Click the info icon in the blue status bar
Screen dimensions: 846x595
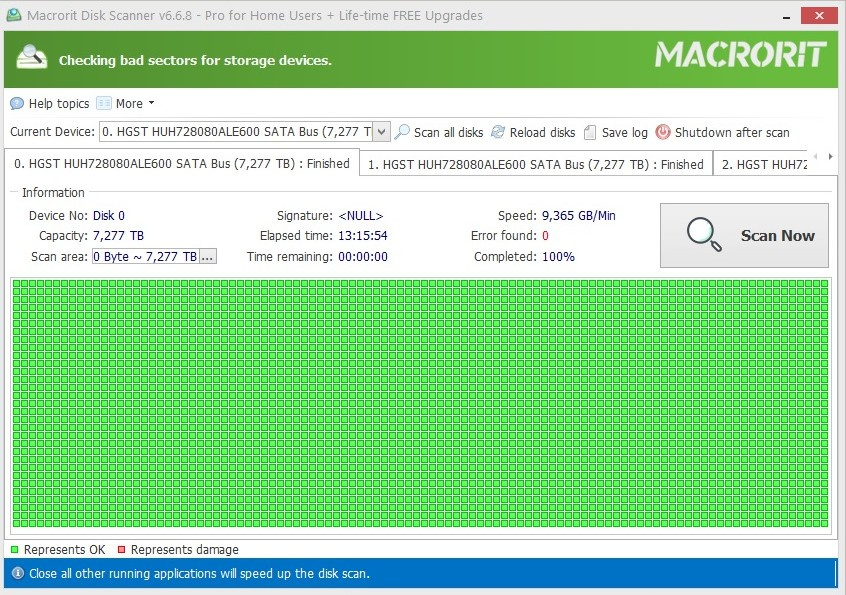(x=18, y=573)
